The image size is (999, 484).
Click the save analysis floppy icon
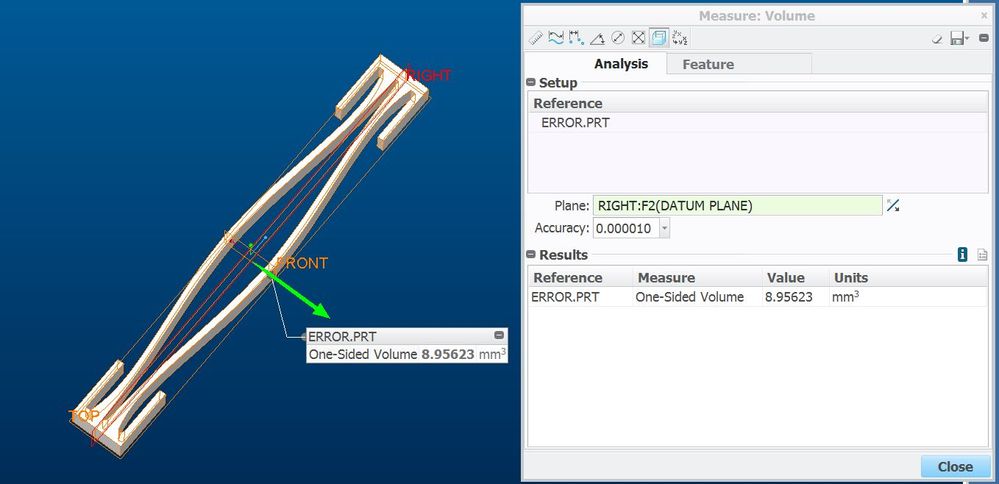956,39
